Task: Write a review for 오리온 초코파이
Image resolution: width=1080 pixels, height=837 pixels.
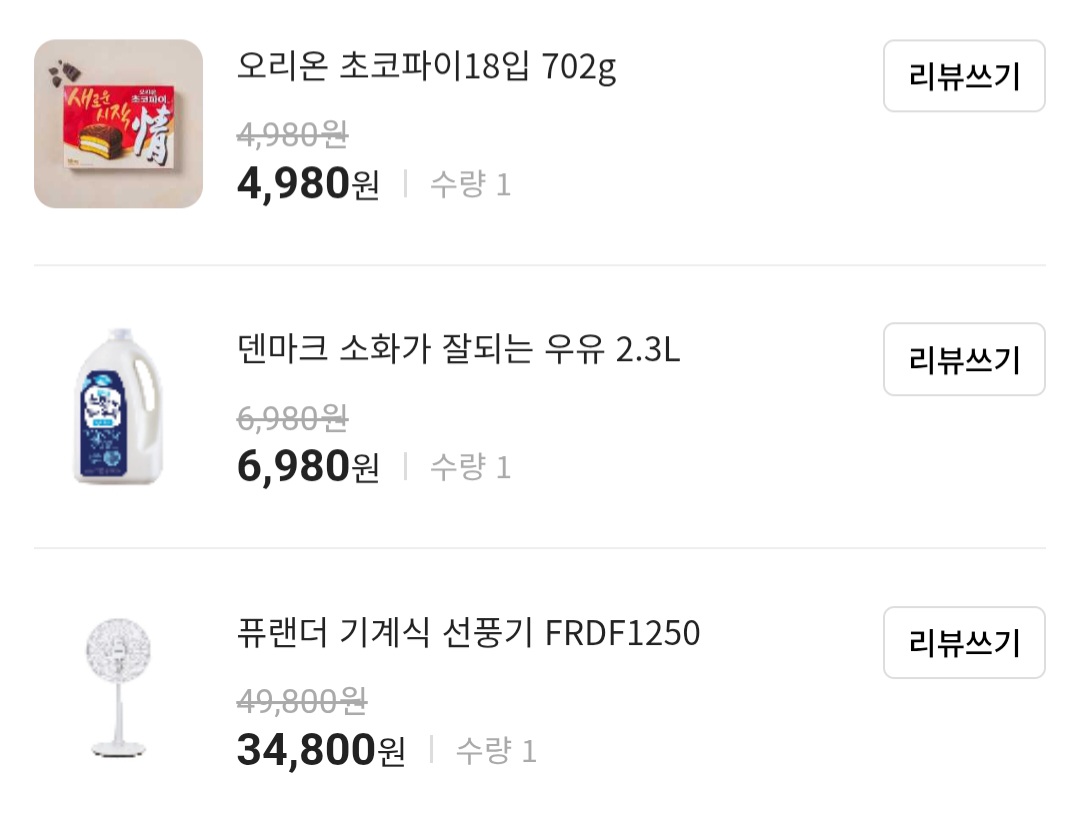Action: (964, 76)
